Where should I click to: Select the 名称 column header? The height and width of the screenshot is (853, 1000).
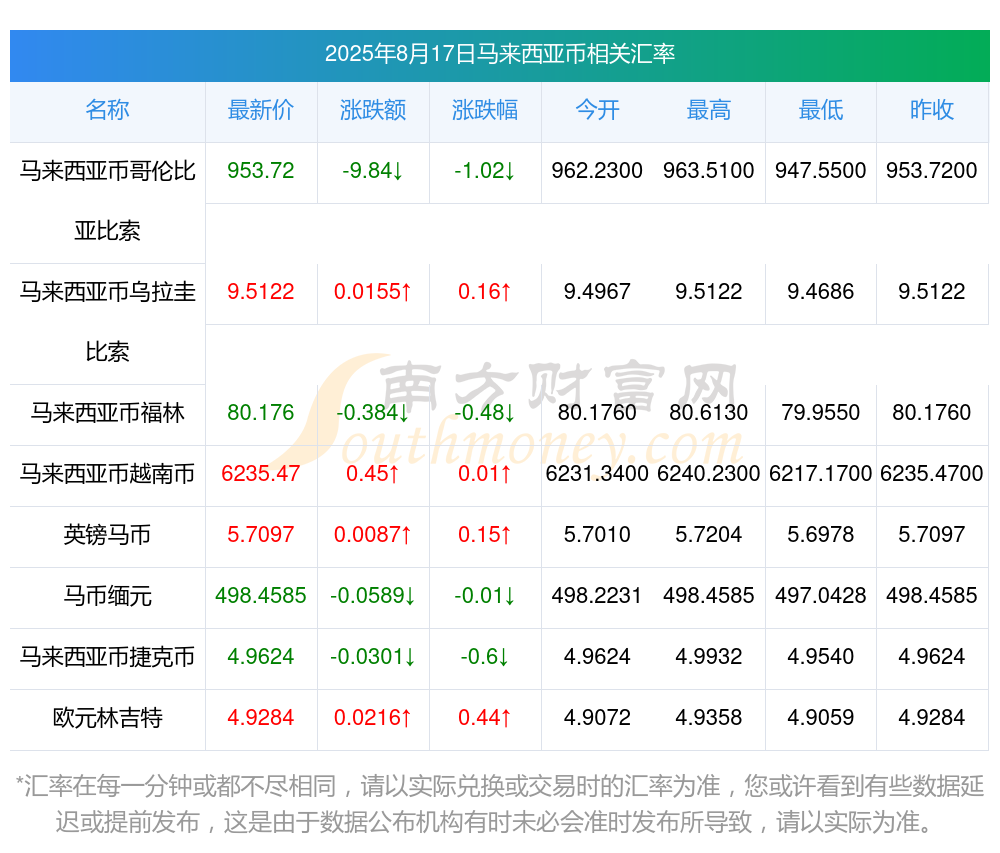107,110
